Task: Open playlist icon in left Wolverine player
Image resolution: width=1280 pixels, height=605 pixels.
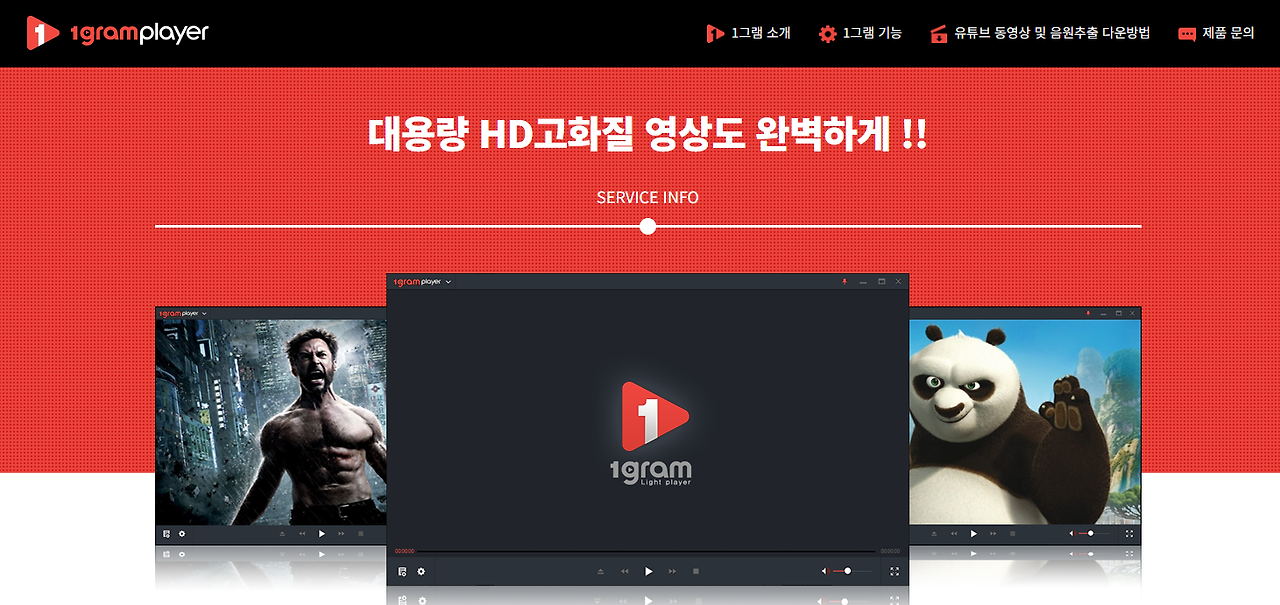Action: pos(166,534)
